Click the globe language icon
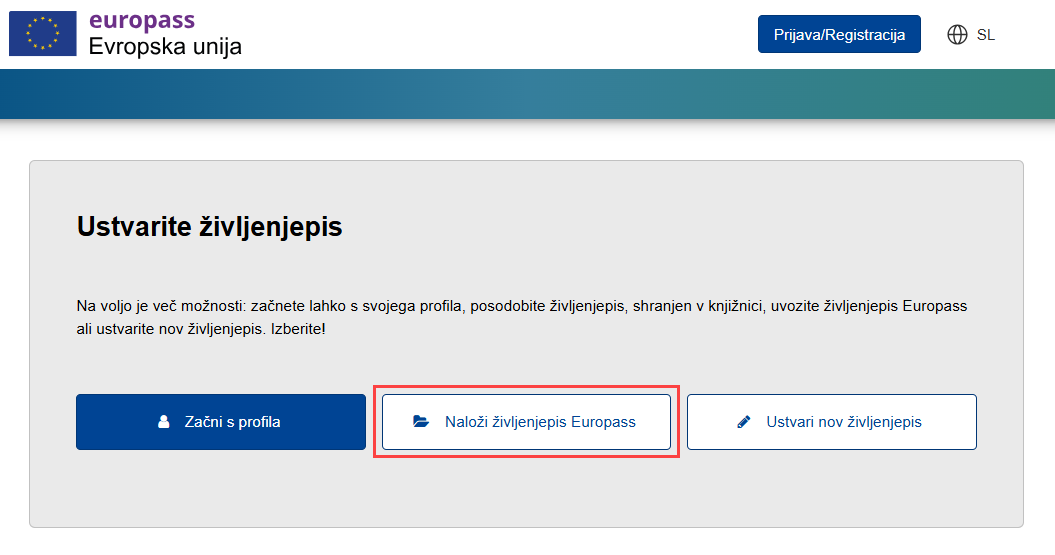Screen dimensions: 1055x555 point(957,35)
